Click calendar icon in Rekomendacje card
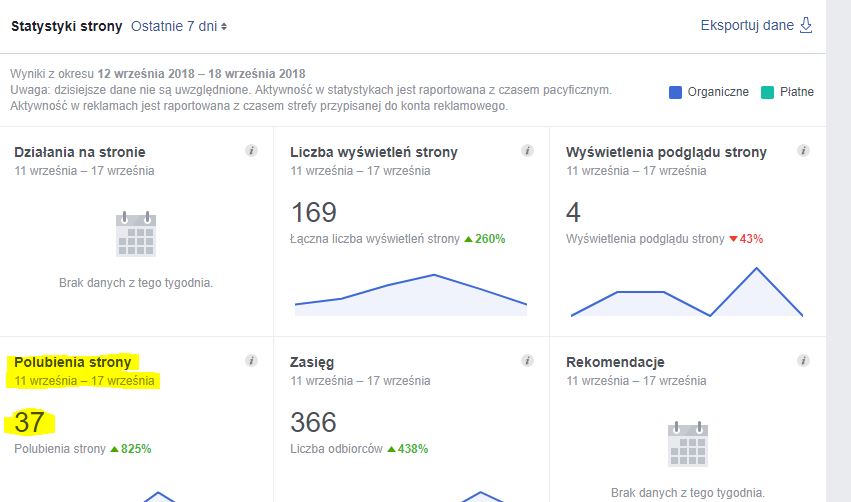The width and height of the screenshot is (851, 502). click(688, 444)
